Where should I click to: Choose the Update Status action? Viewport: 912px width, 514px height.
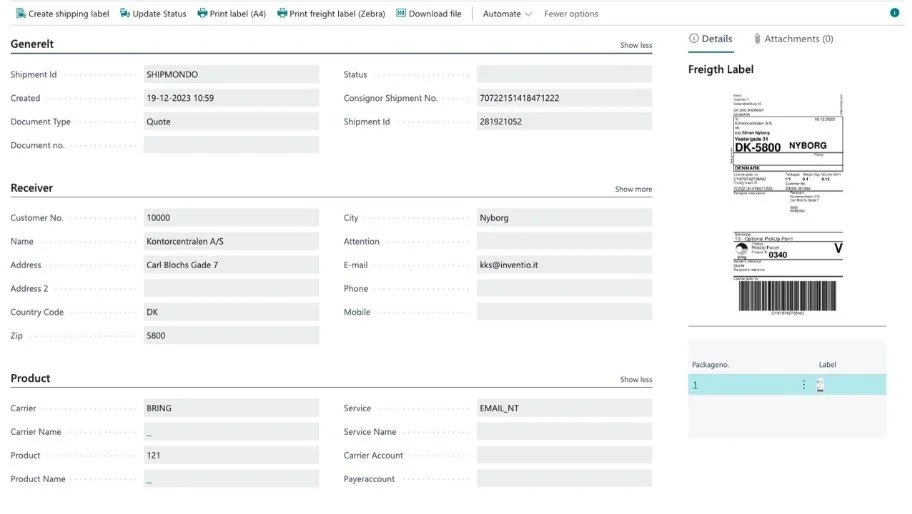pos(153,14)
